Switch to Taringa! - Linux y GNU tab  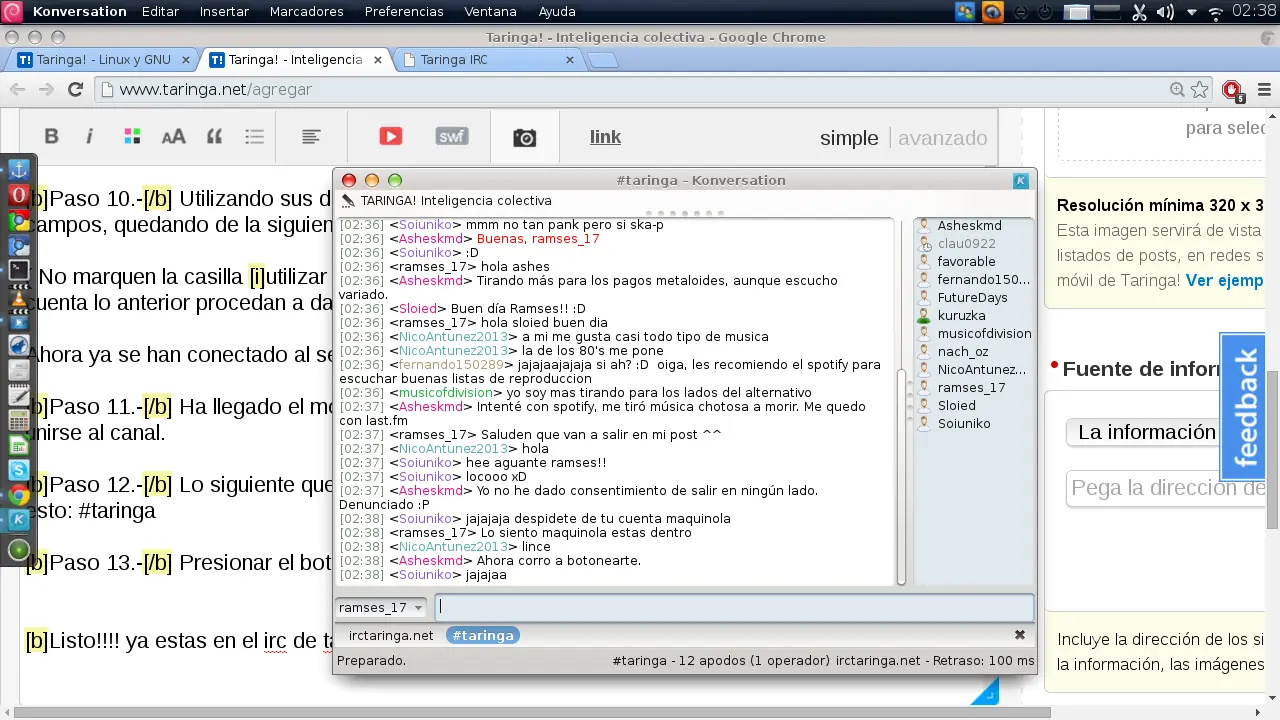(x=102, y=60)
